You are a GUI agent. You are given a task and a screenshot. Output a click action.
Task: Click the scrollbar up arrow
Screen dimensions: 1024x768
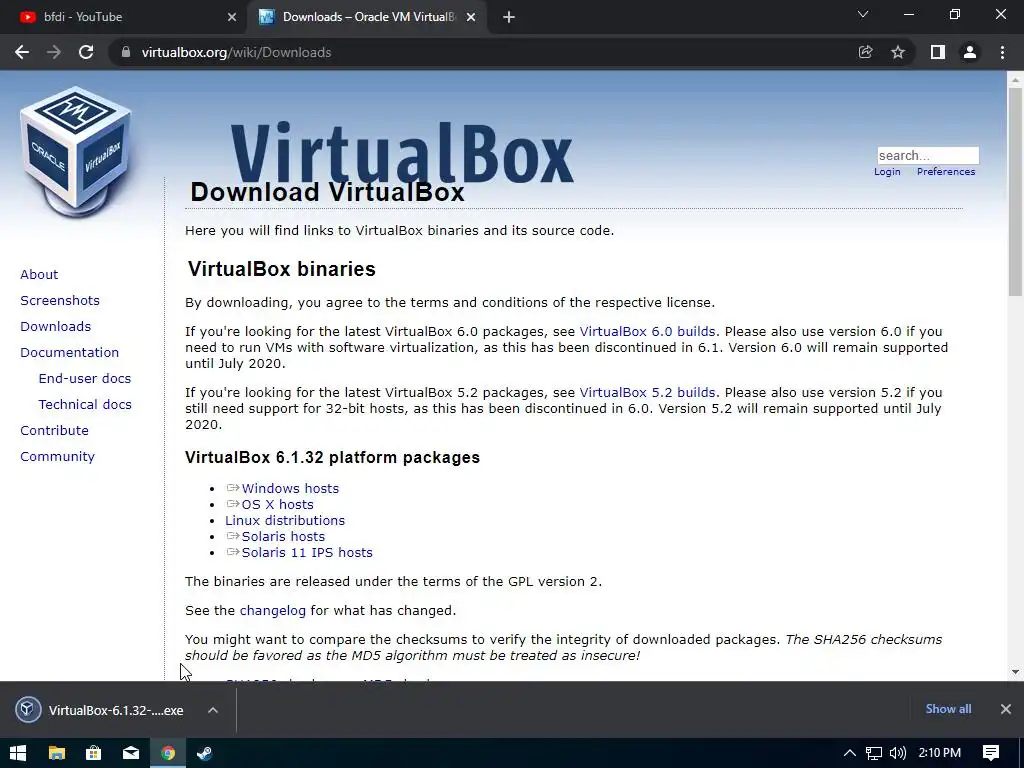1015,79
